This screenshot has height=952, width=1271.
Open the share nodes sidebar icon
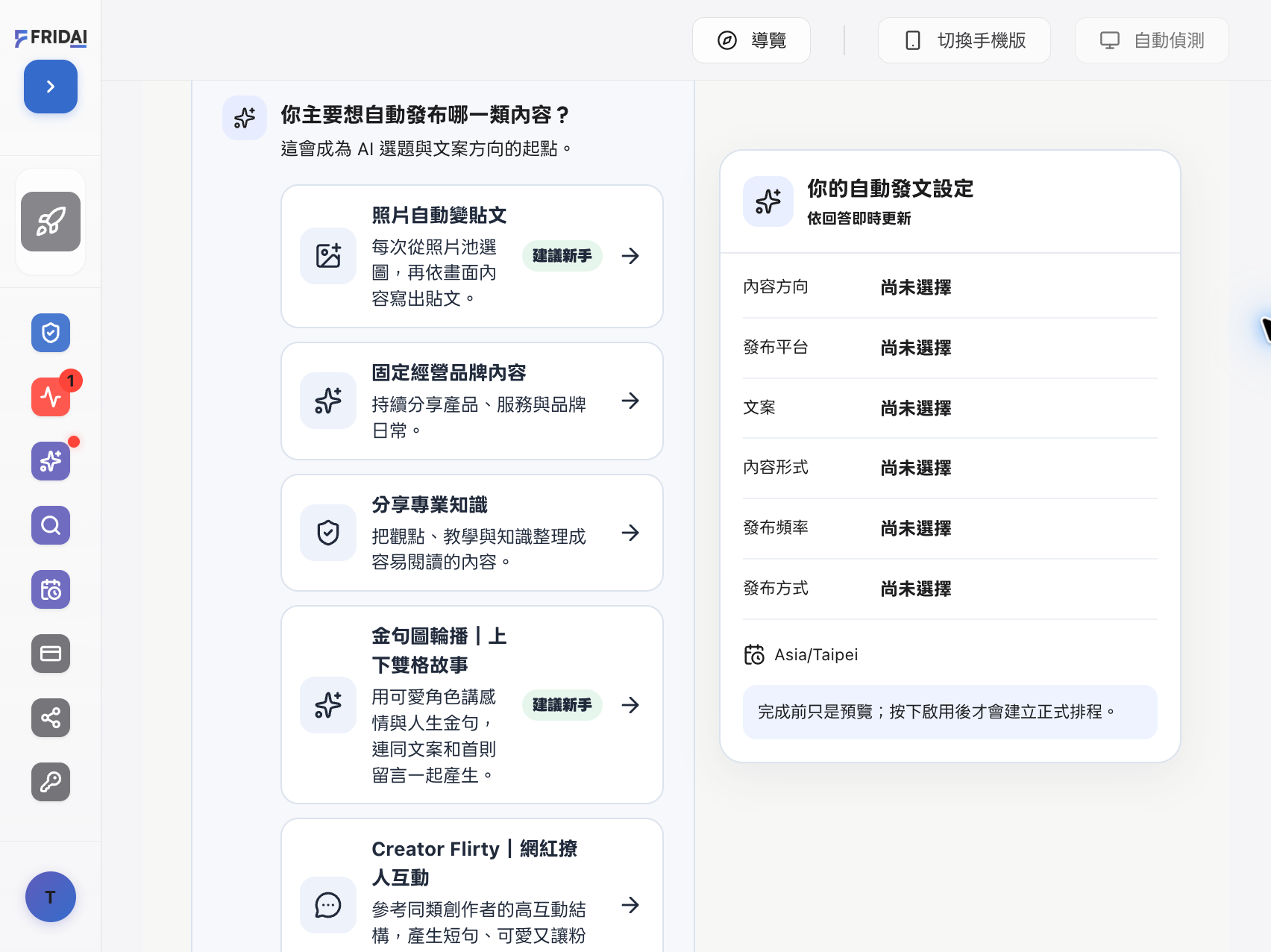click(x=51, y=718)
